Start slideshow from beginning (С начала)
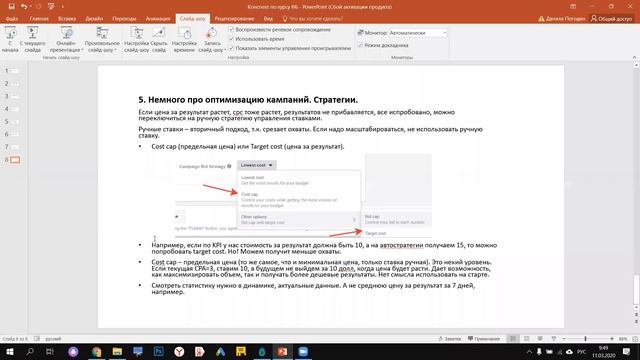The image size is (640, 360). pos(10,39)
